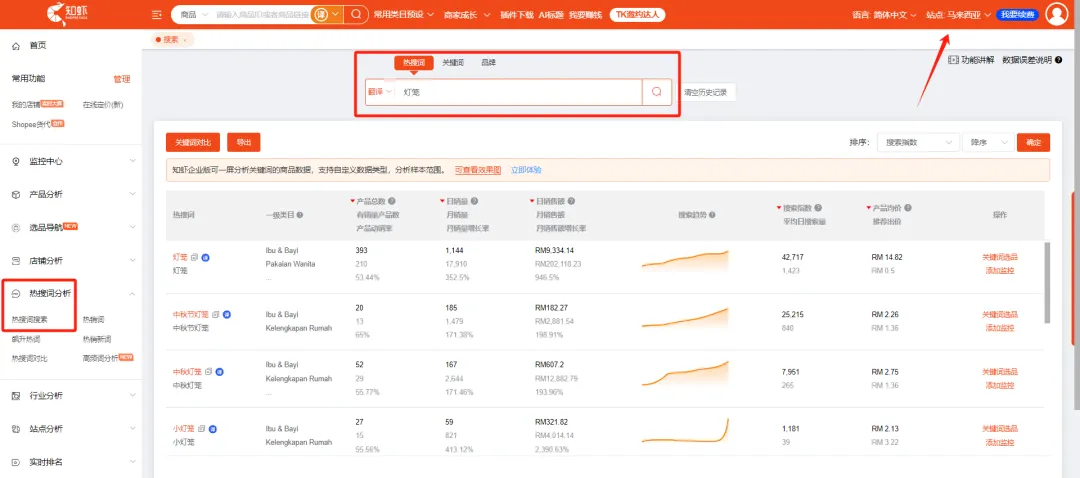Click the 管理 link beside 常用功能
Screen dimensions: 1080x478
(122, 79)
